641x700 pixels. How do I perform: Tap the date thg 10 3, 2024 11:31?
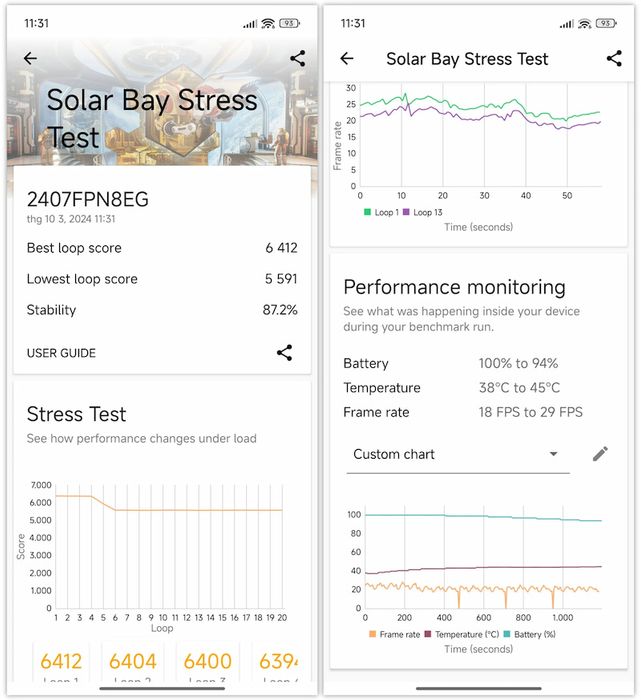71,219
